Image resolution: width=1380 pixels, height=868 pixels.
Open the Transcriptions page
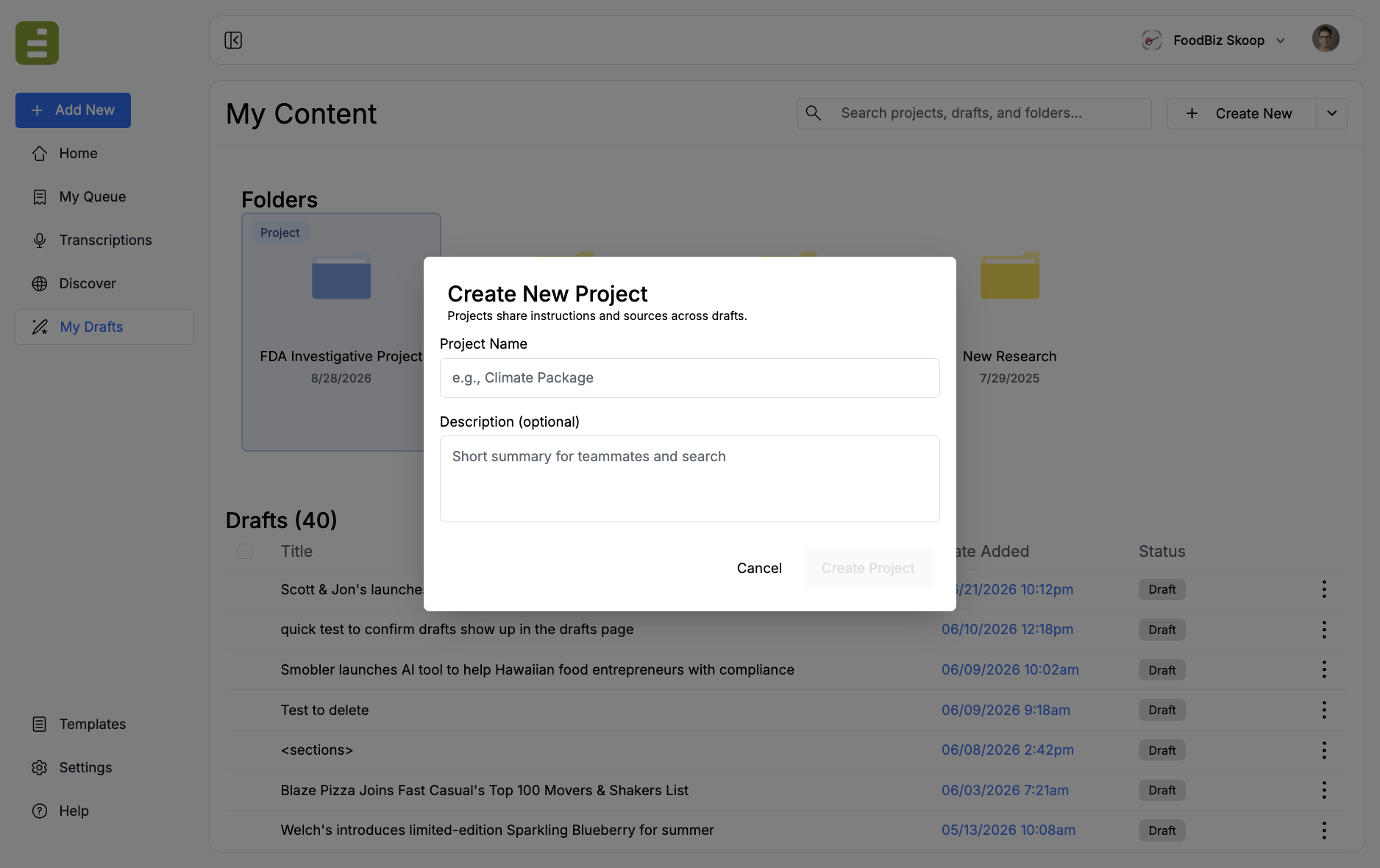coord(104,240)
